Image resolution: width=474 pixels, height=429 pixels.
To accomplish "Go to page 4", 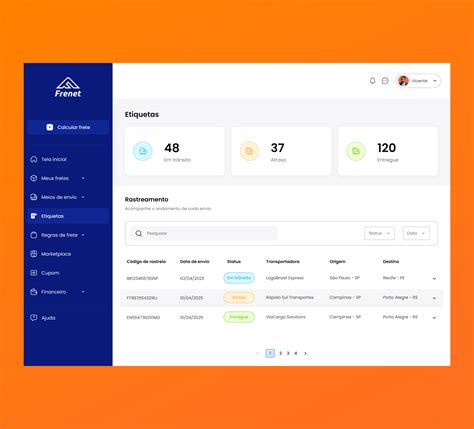I will coord(296,353).
